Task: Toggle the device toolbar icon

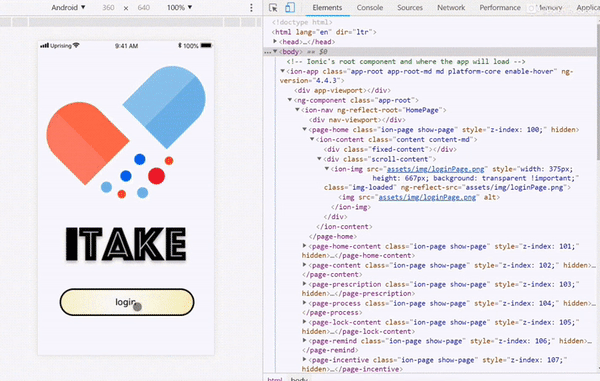Action: [x=290, y=8]
